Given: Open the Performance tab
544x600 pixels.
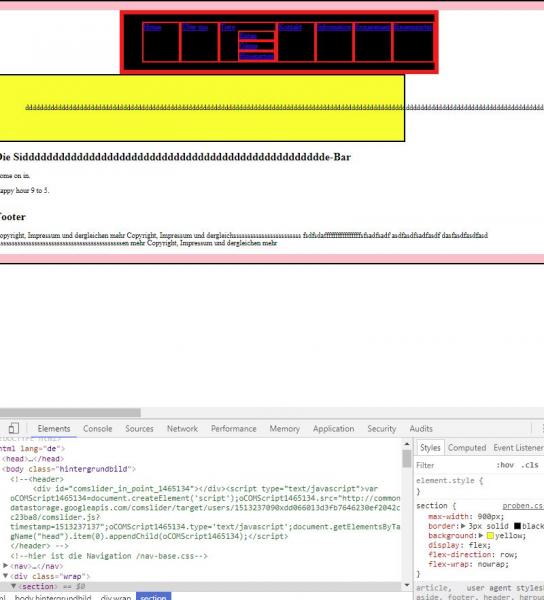Looking at the screenshot, I should [234, 429].
